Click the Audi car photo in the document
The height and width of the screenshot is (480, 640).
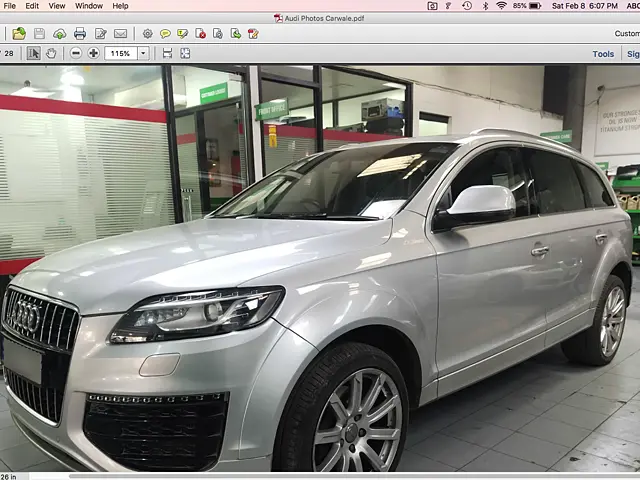(x=320, y=269)
